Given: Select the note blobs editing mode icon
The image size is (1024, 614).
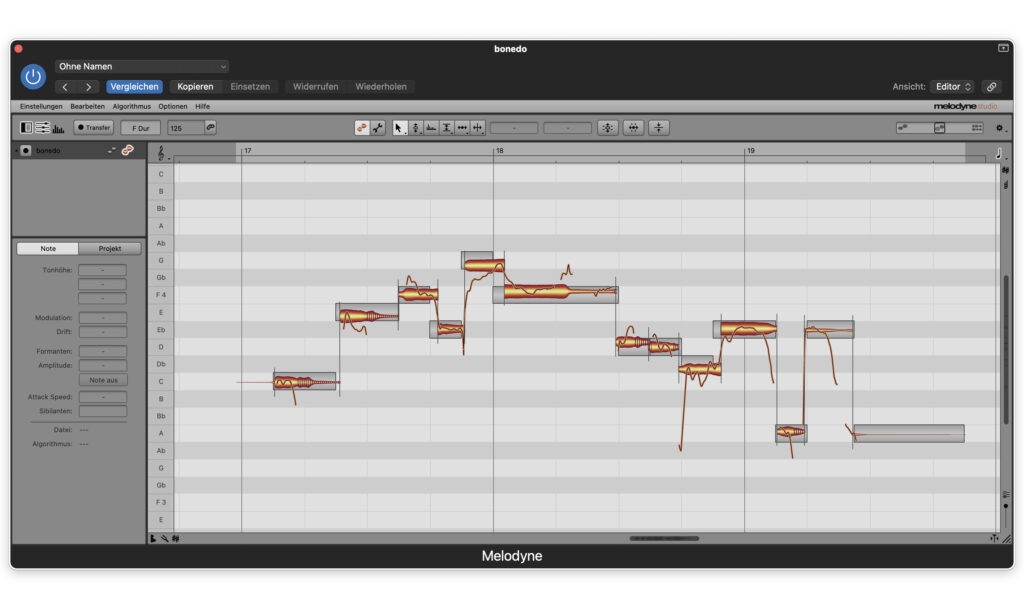Looking at the screenshot, I should (x=362, y=127).
